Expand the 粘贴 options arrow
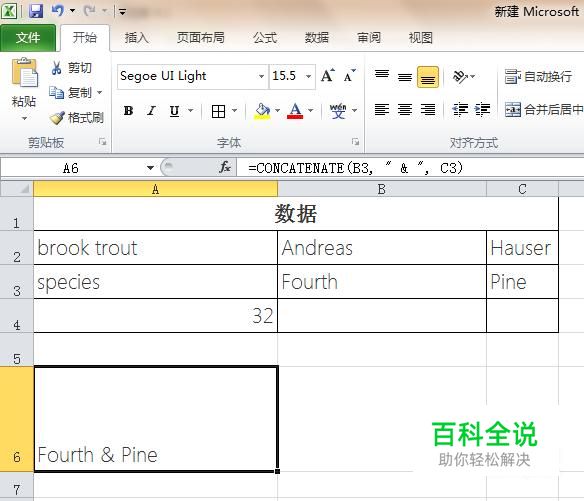Image resolution: width=584 pixels, height=501 pixels. [24, 119]
